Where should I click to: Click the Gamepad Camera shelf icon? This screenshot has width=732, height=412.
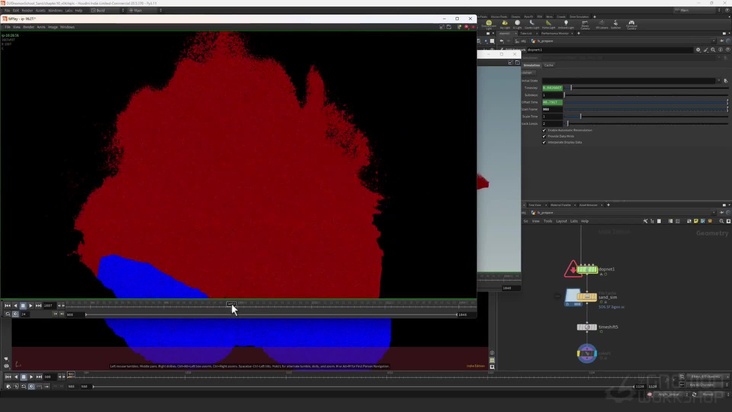click(x=631, y=23)
